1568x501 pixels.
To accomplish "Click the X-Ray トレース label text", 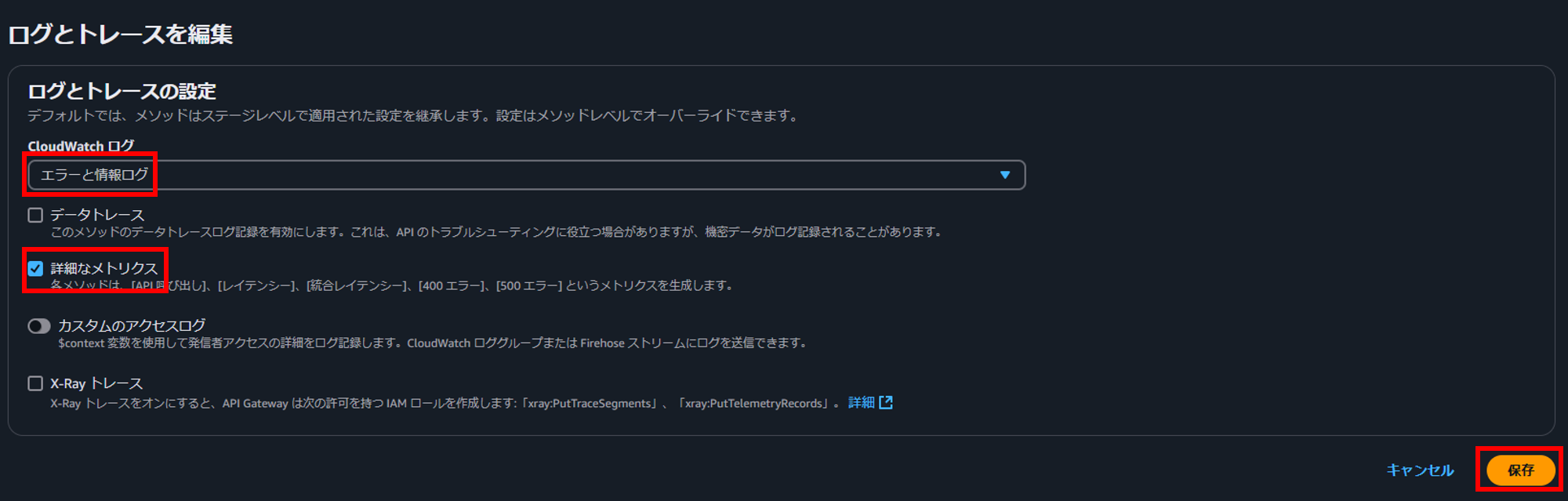I will click(x=96, y=383).
